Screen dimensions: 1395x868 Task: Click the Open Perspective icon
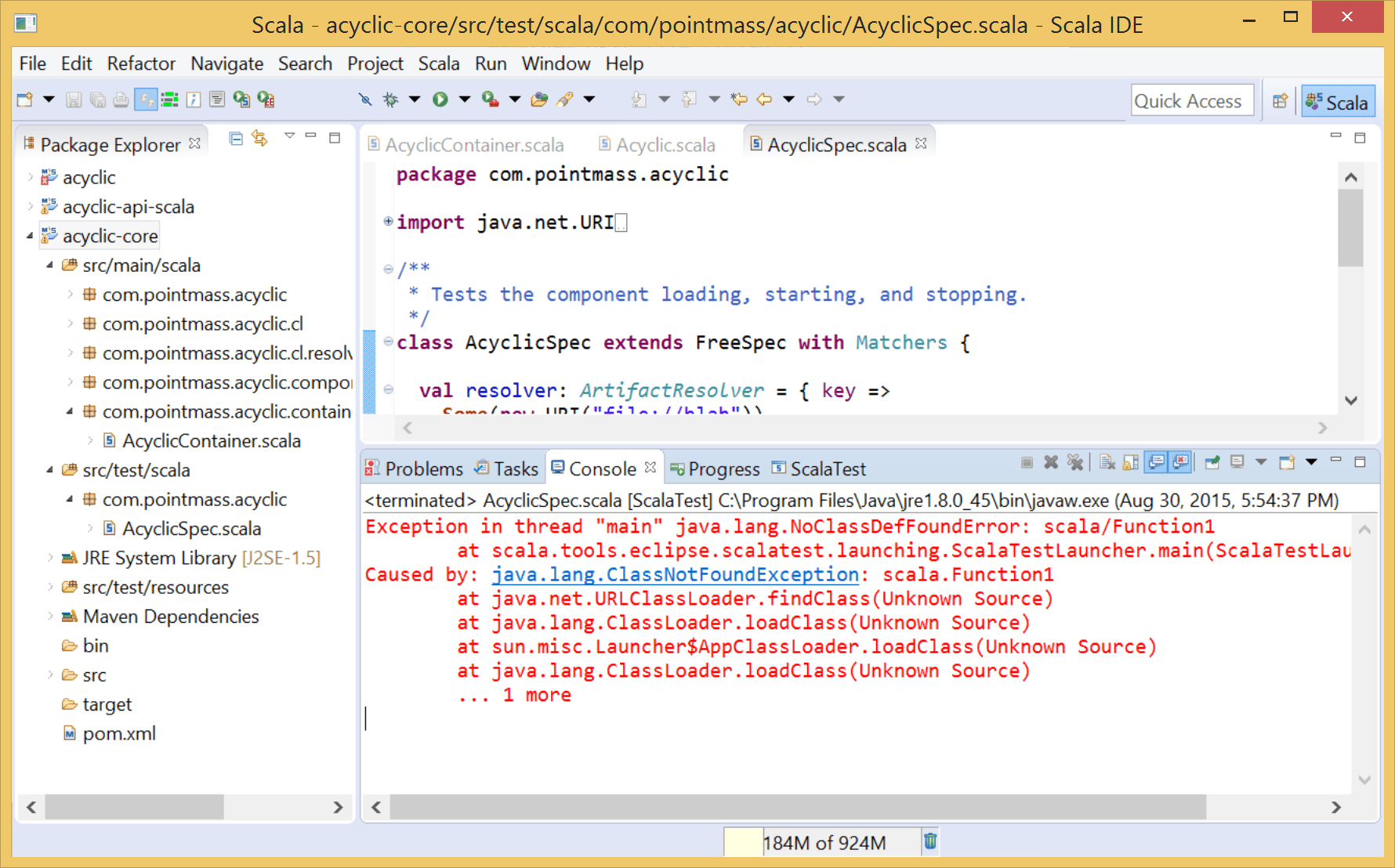1280,101
